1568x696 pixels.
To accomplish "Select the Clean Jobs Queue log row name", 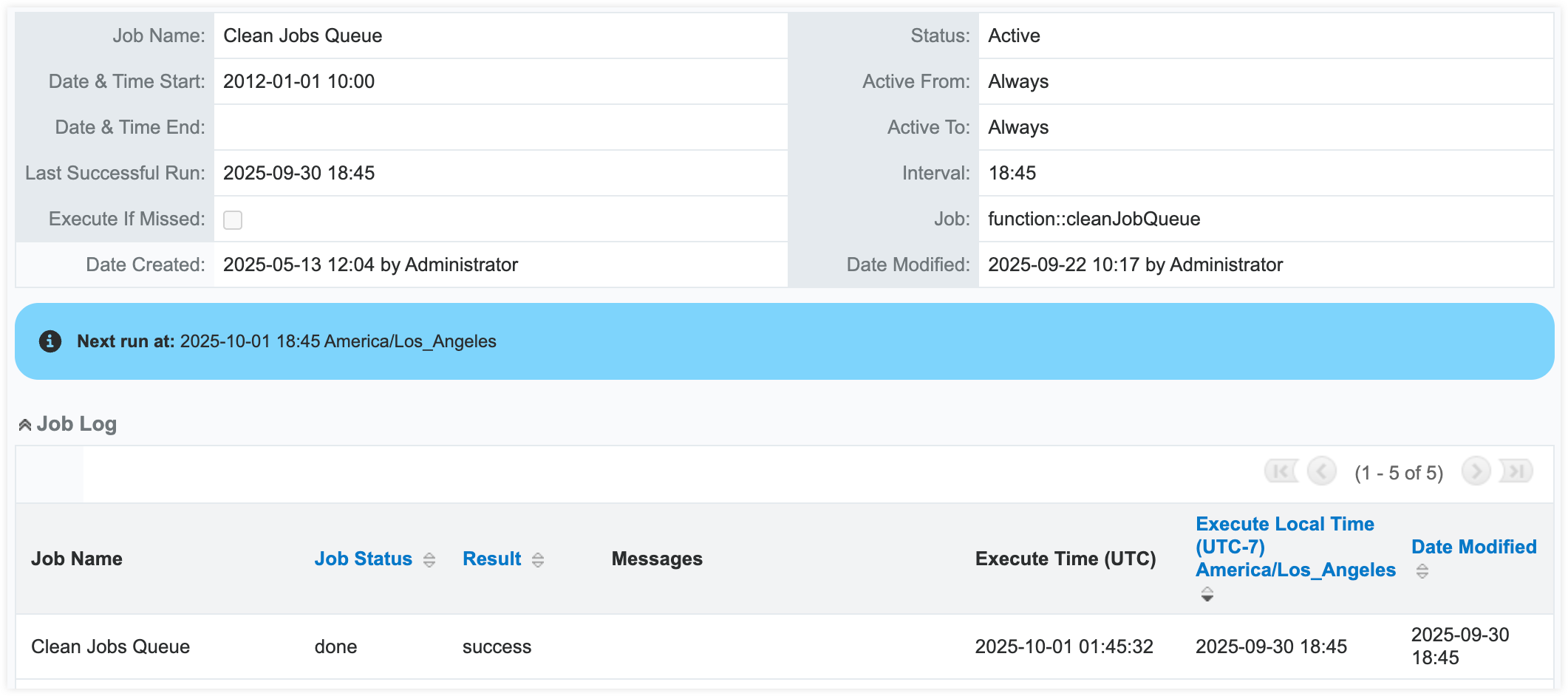I will coord(110,646).
